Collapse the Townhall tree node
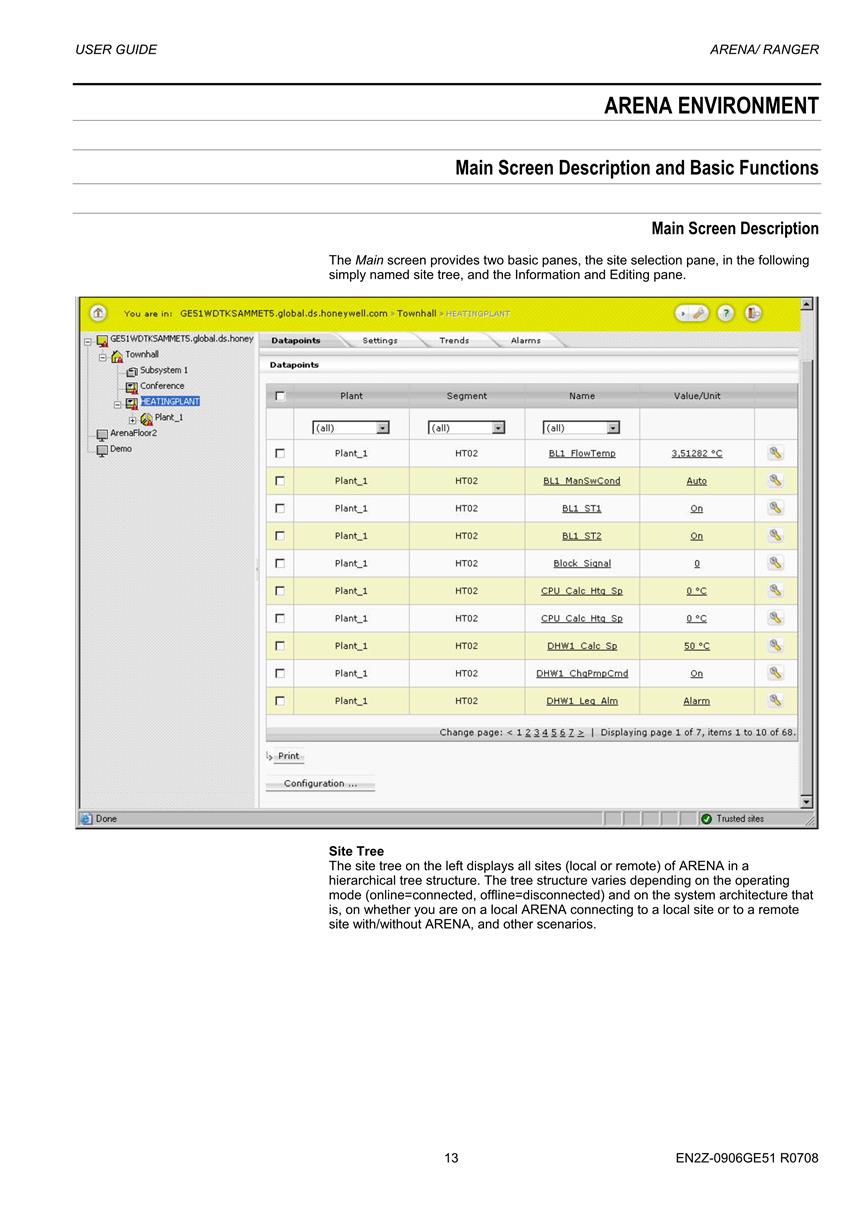 (x=102, y=356)
